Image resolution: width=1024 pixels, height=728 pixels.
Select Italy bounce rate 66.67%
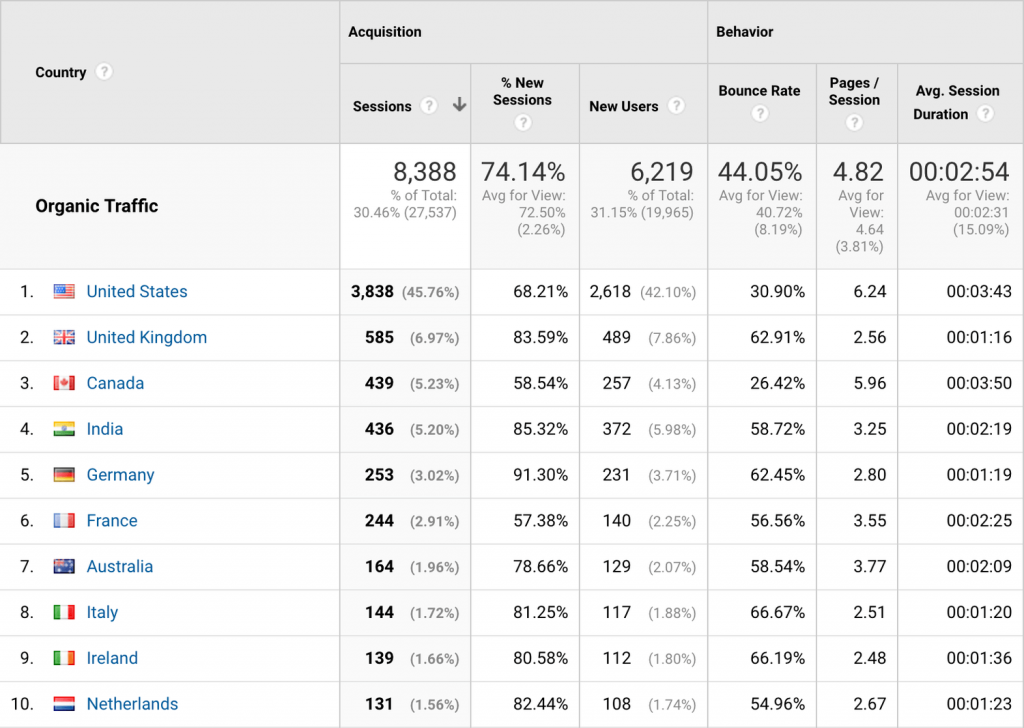777,612
